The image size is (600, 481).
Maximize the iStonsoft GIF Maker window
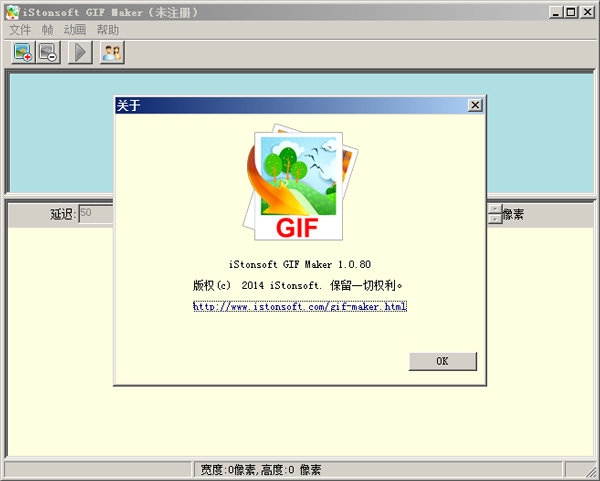tap(571, 12)
